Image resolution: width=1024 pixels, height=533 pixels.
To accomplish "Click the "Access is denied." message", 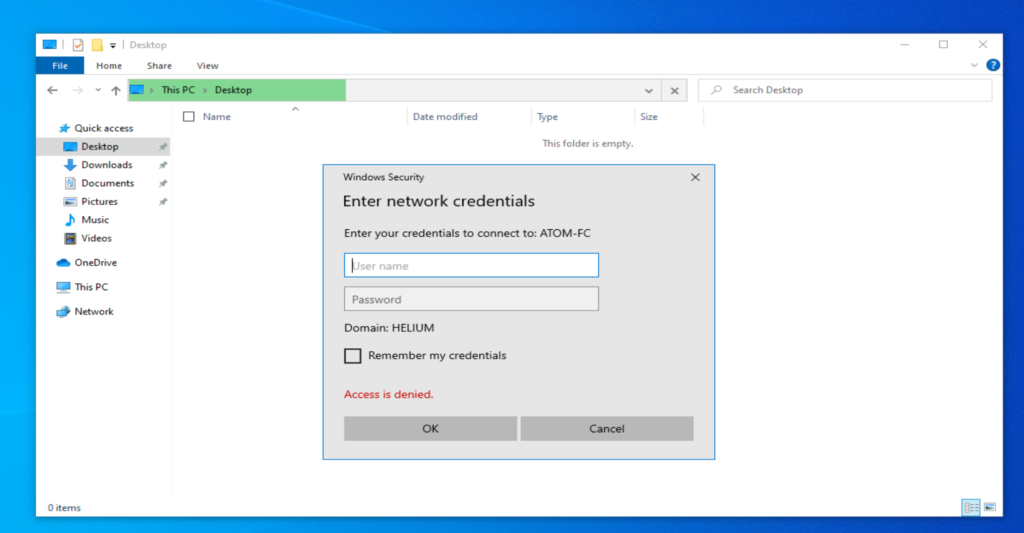I will (x=389, y=394).
